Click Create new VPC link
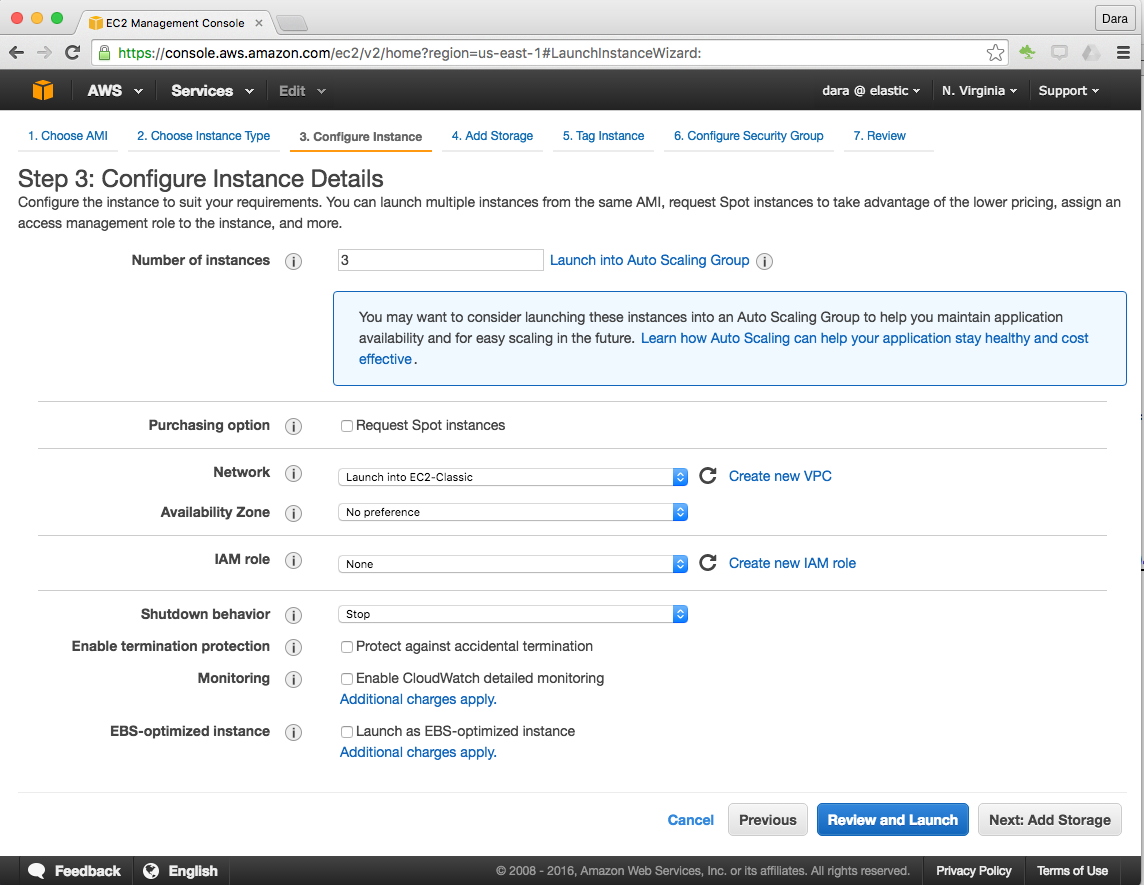This screenshot has width=1144, height=885. coord(780,476)
